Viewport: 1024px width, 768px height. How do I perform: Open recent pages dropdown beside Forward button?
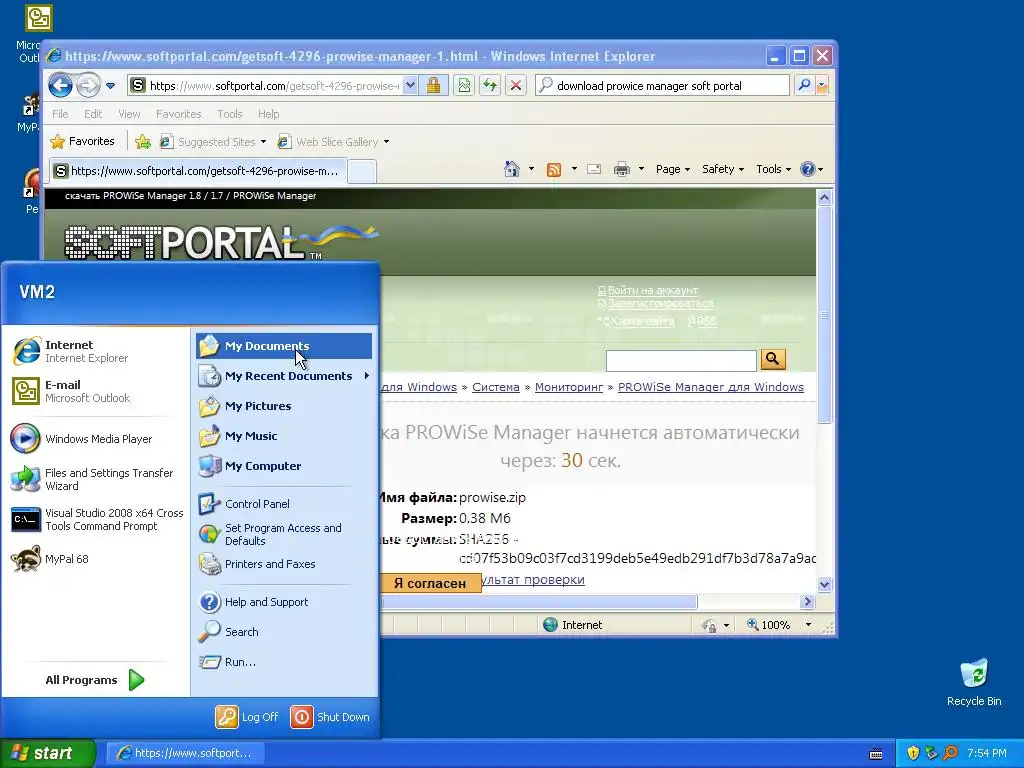[110, 86]
